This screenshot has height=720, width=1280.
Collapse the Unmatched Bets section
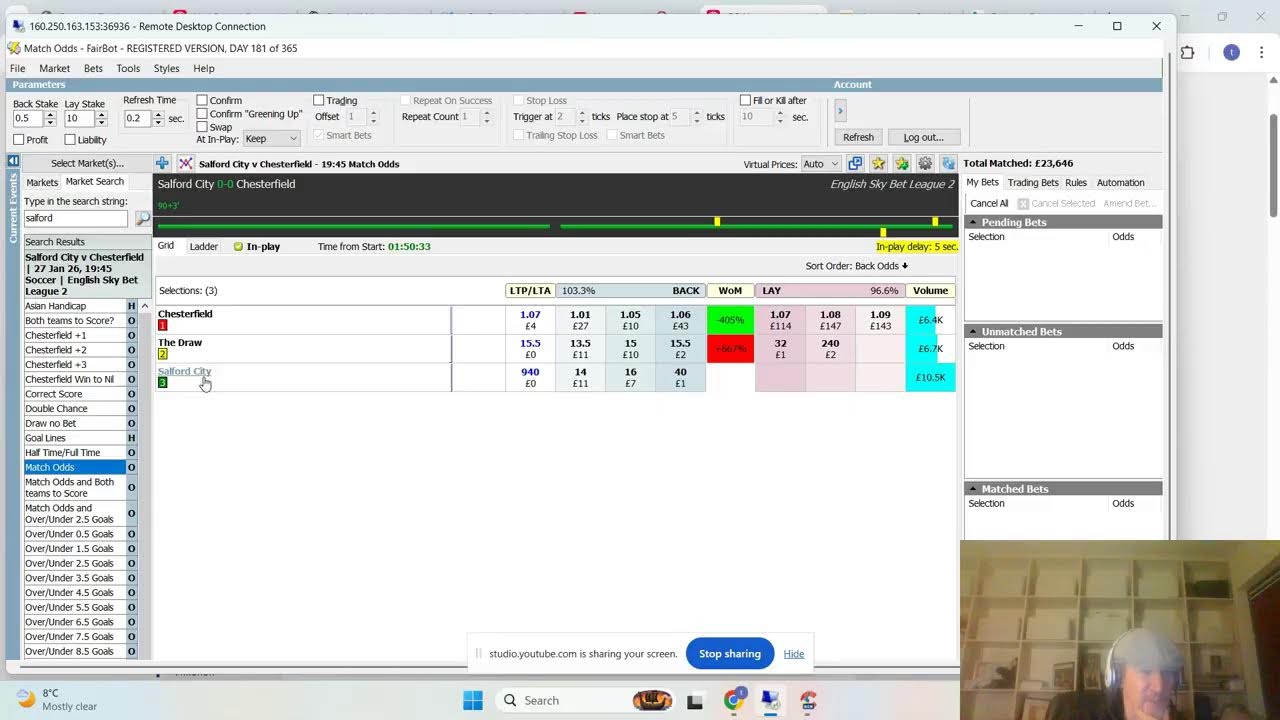pos(973,331)
